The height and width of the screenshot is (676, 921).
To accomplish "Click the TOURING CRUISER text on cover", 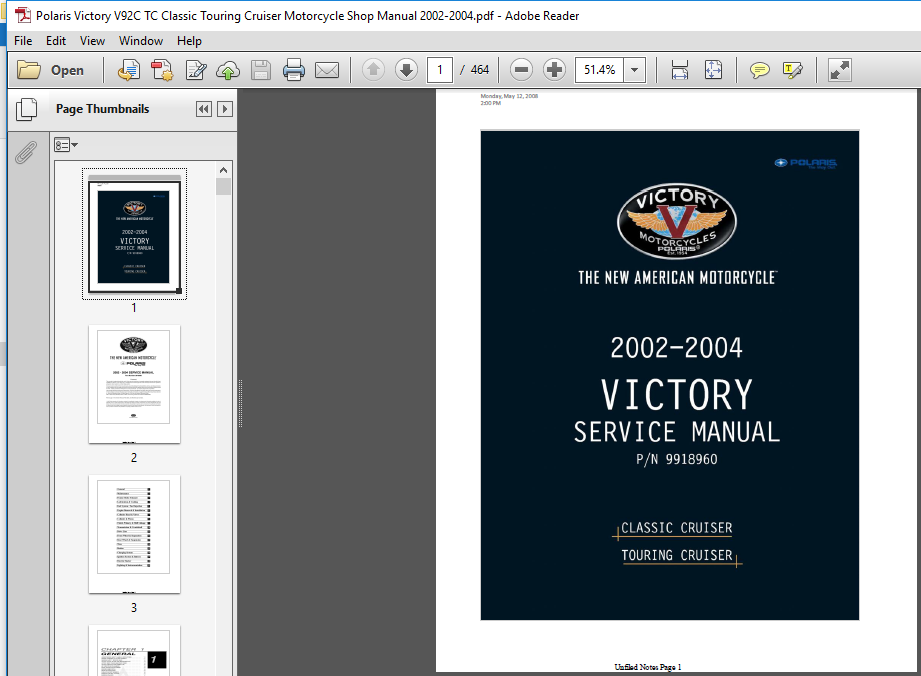I will click(x=677, y=556).
